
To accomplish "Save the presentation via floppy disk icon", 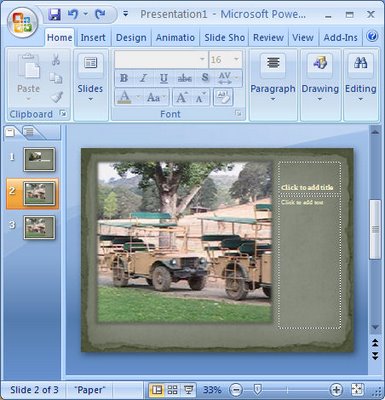I will 54,14.
